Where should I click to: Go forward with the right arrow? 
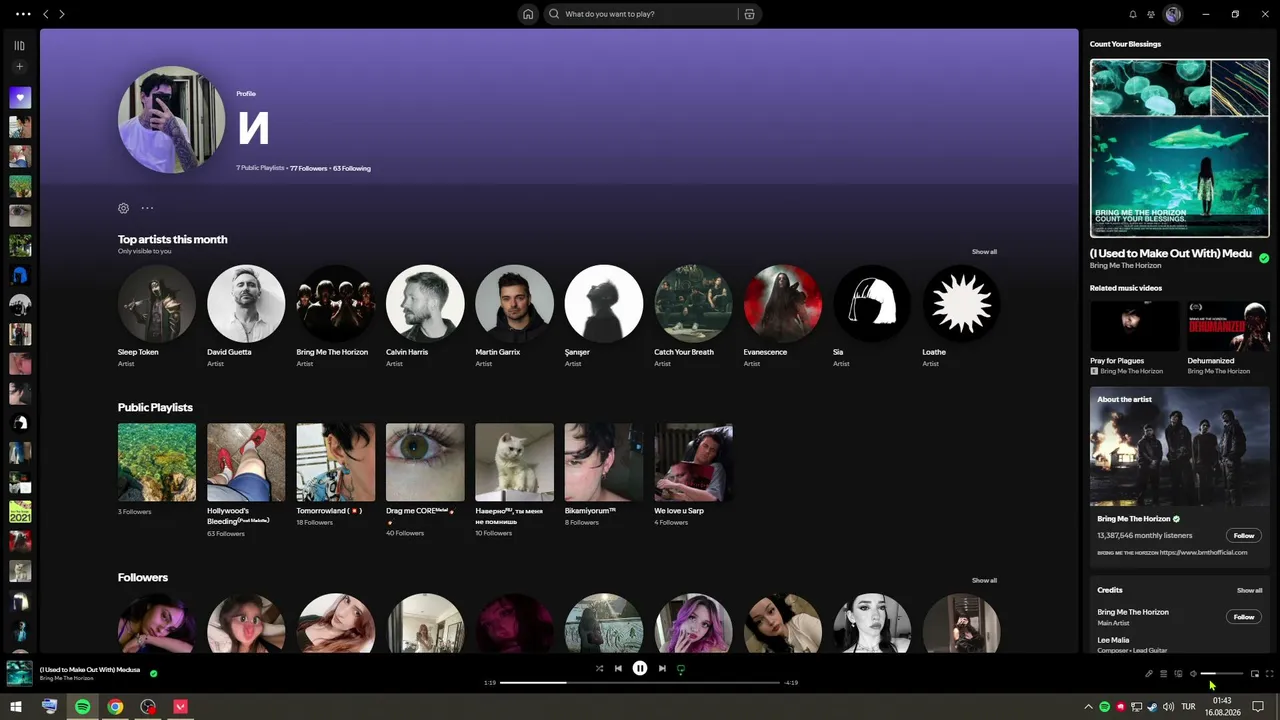point(61,14)
